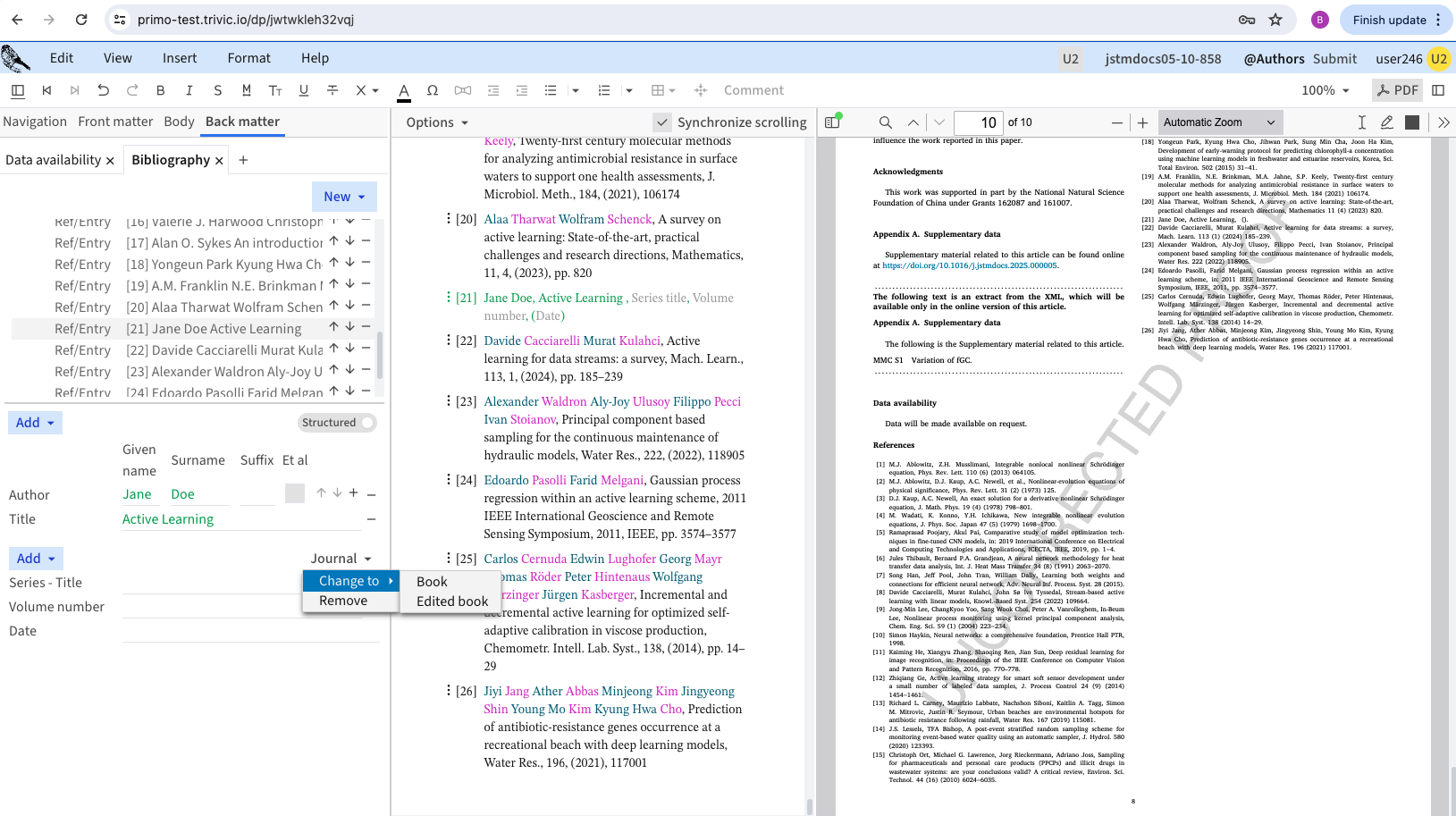This screenshot has width=1456, height=816.
Task: Click the Undo icon in toolbar
Action: tap(104, 90)
